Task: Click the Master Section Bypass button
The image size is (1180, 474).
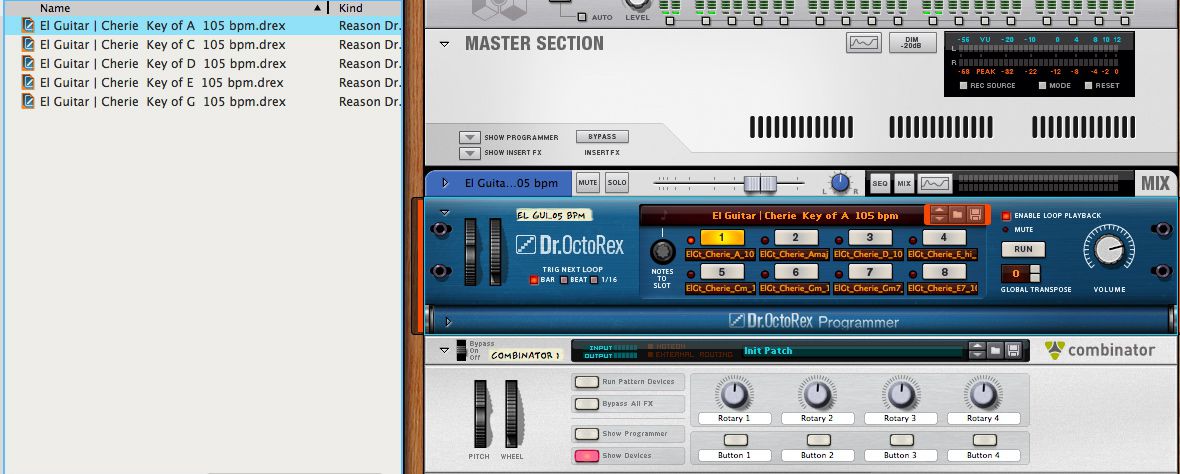Action: tap(602, 137)
